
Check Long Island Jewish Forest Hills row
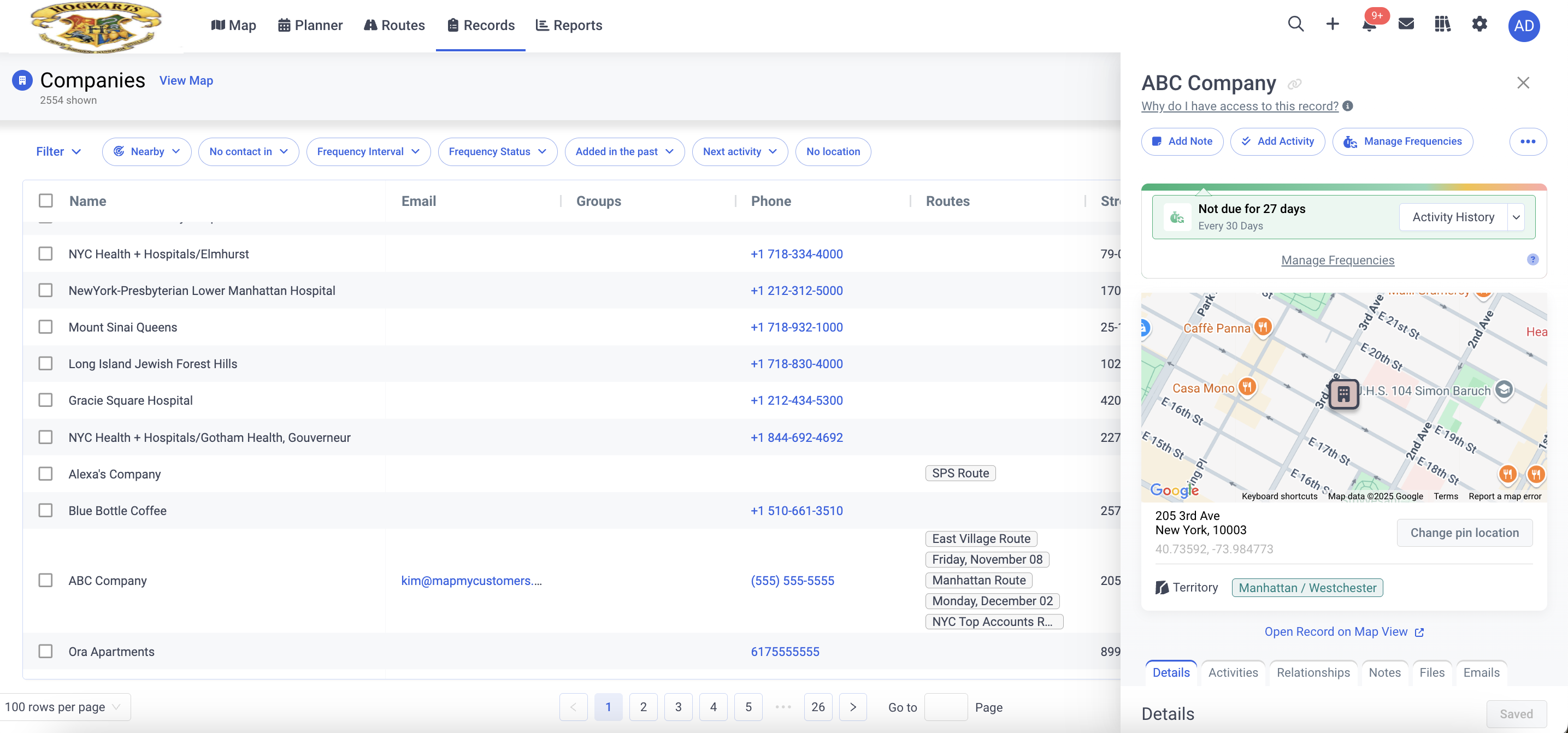pyautogui.click(x=46, y=363)
